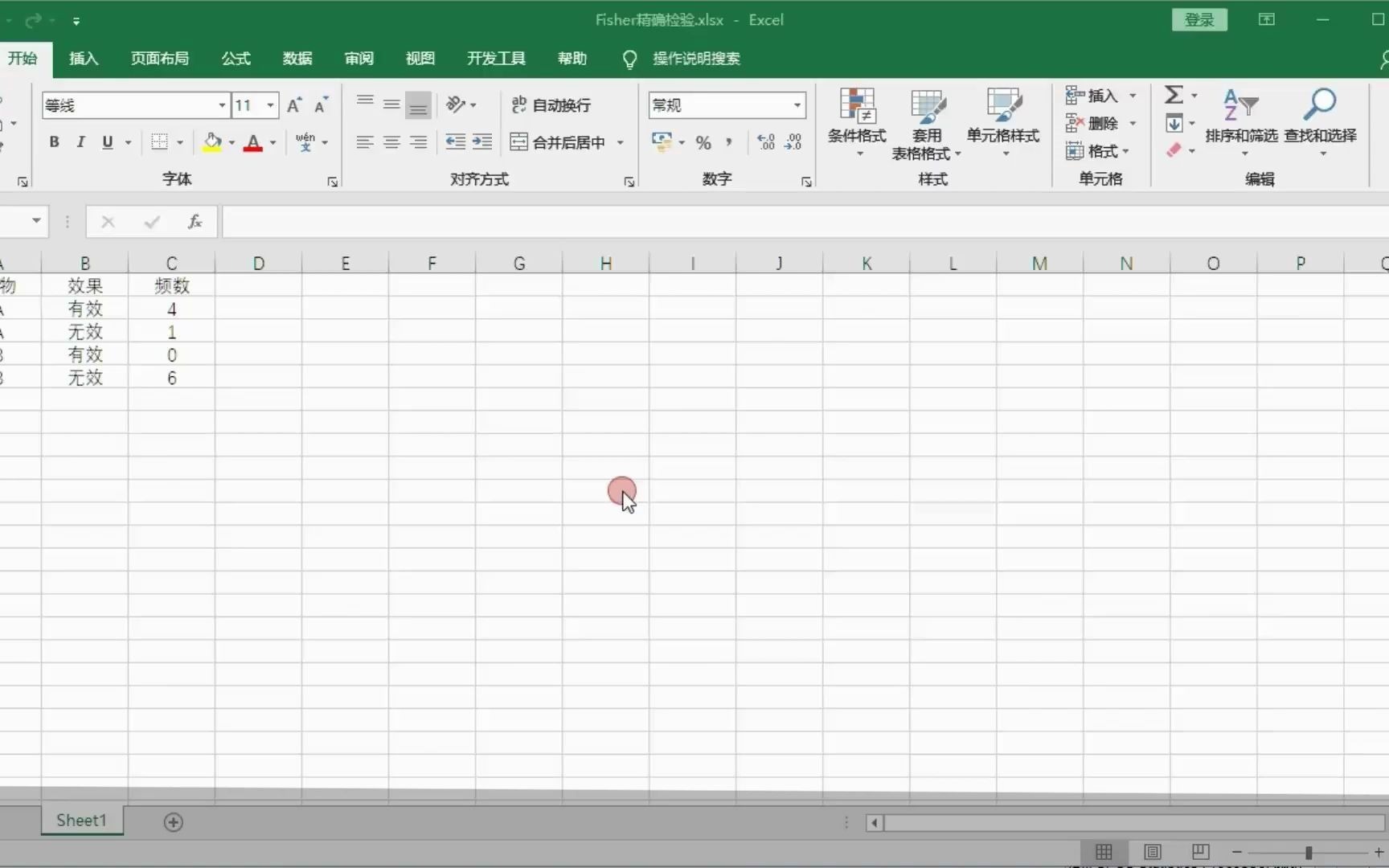Open the font size dropdown
1389x868 pixels.
271,105
